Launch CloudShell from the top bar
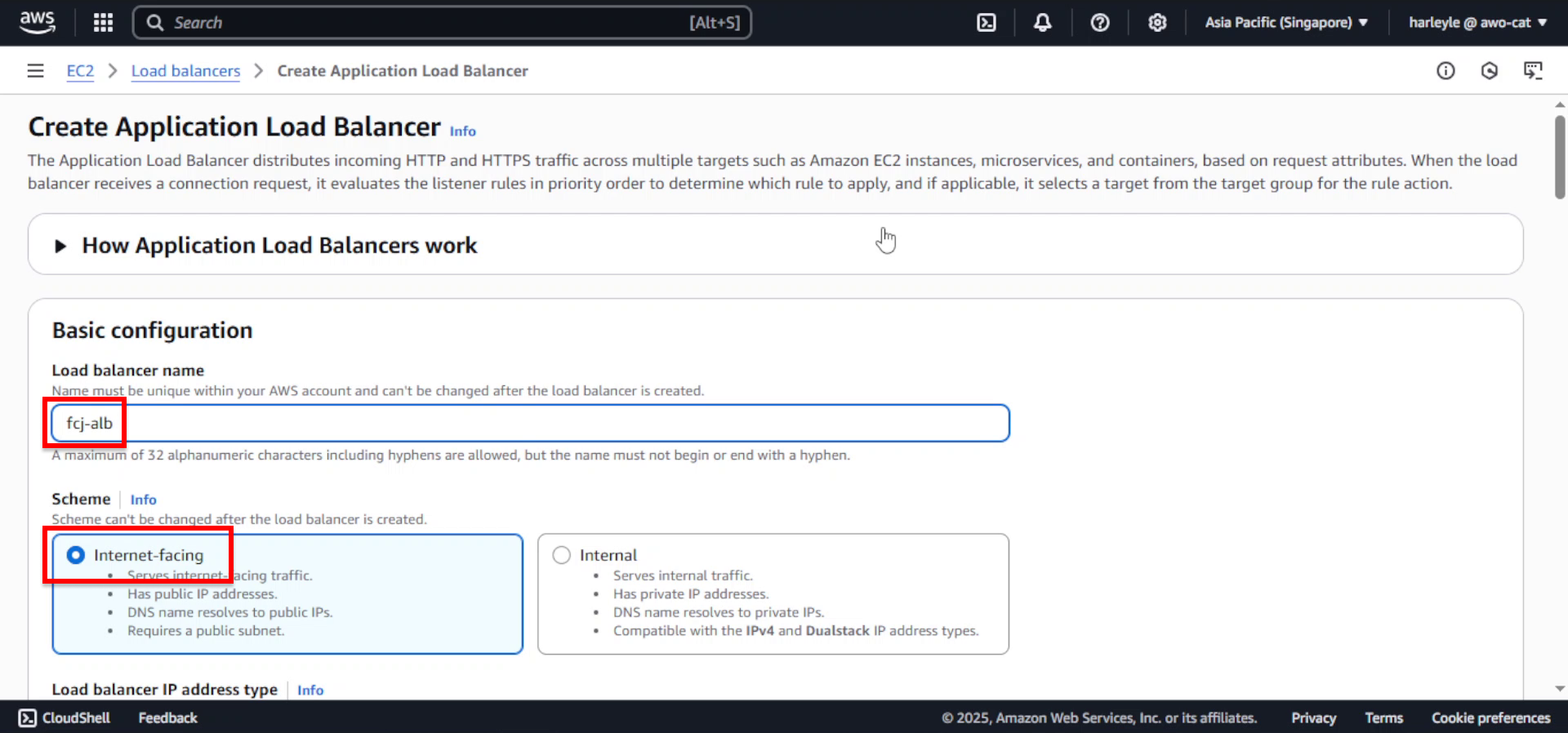The height and width of the screenshot is (733, 1568). pos(987,23)
